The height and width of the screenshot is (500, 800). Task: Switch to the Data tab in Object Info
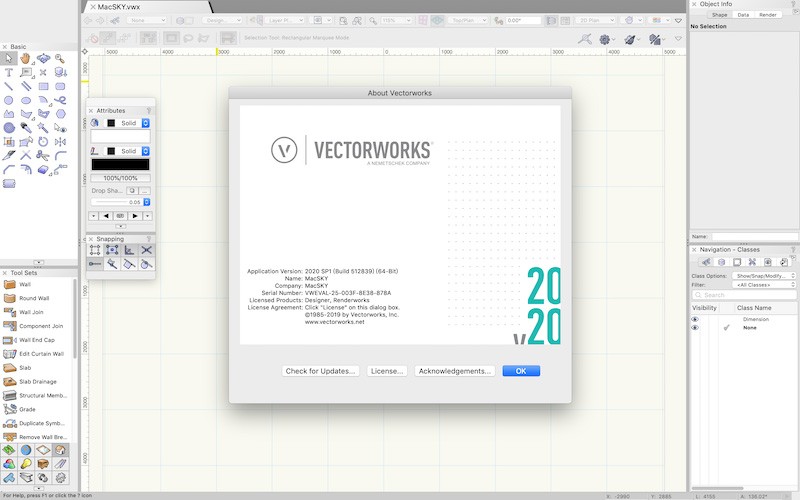[x=743, y=15]
